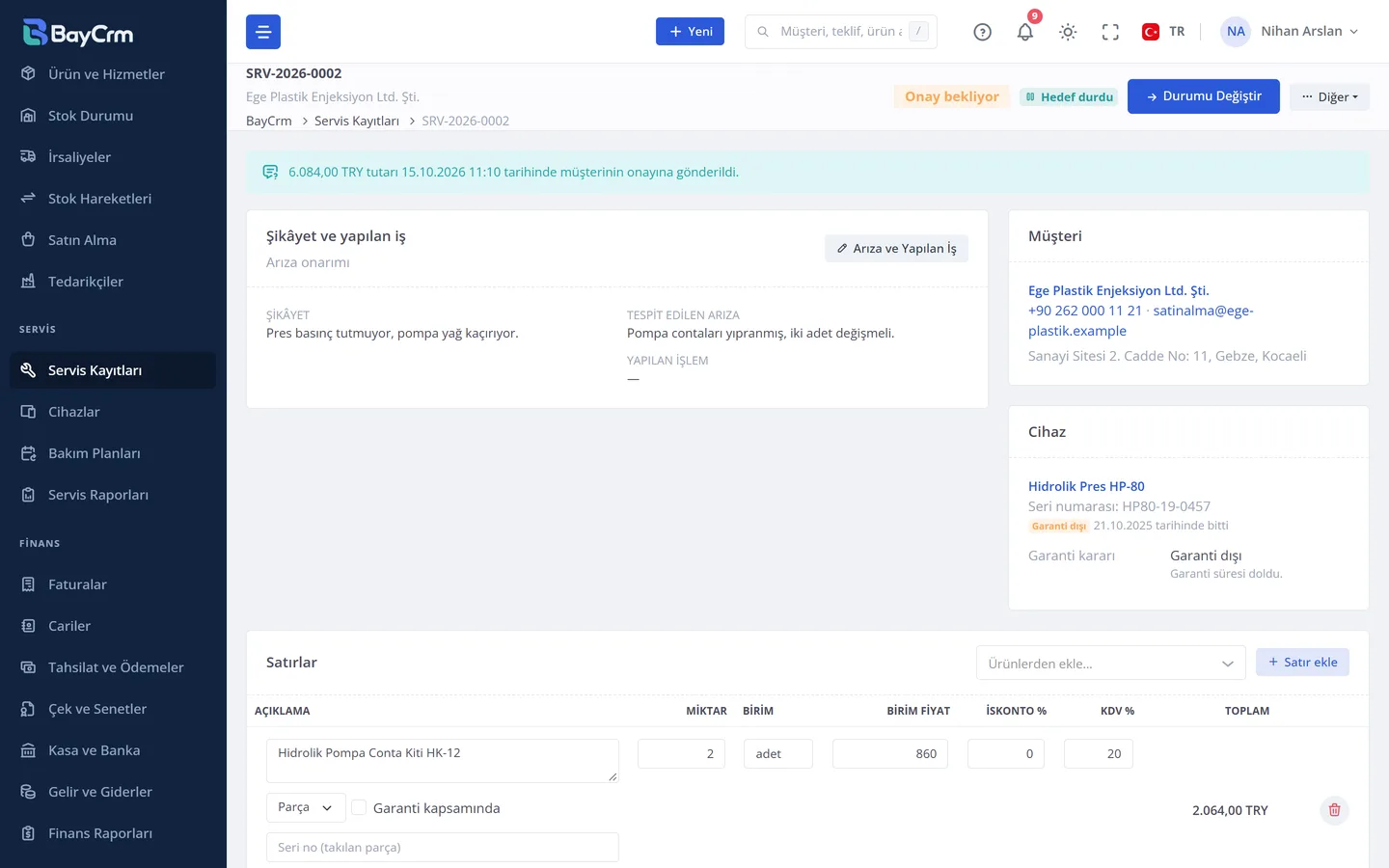The width and height of the screenshot is (1389, 868).
Task: Open Ürün ve Hizmetler in sidebar
Action: (x=113, y=74)
